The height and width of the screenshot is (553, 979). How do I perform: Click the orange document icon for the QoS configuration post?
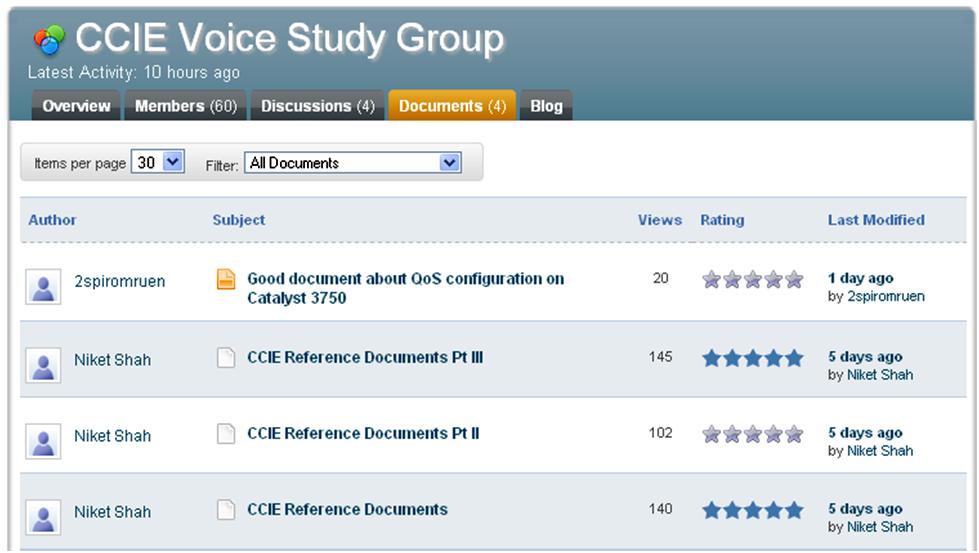click(x=226, y=279)
